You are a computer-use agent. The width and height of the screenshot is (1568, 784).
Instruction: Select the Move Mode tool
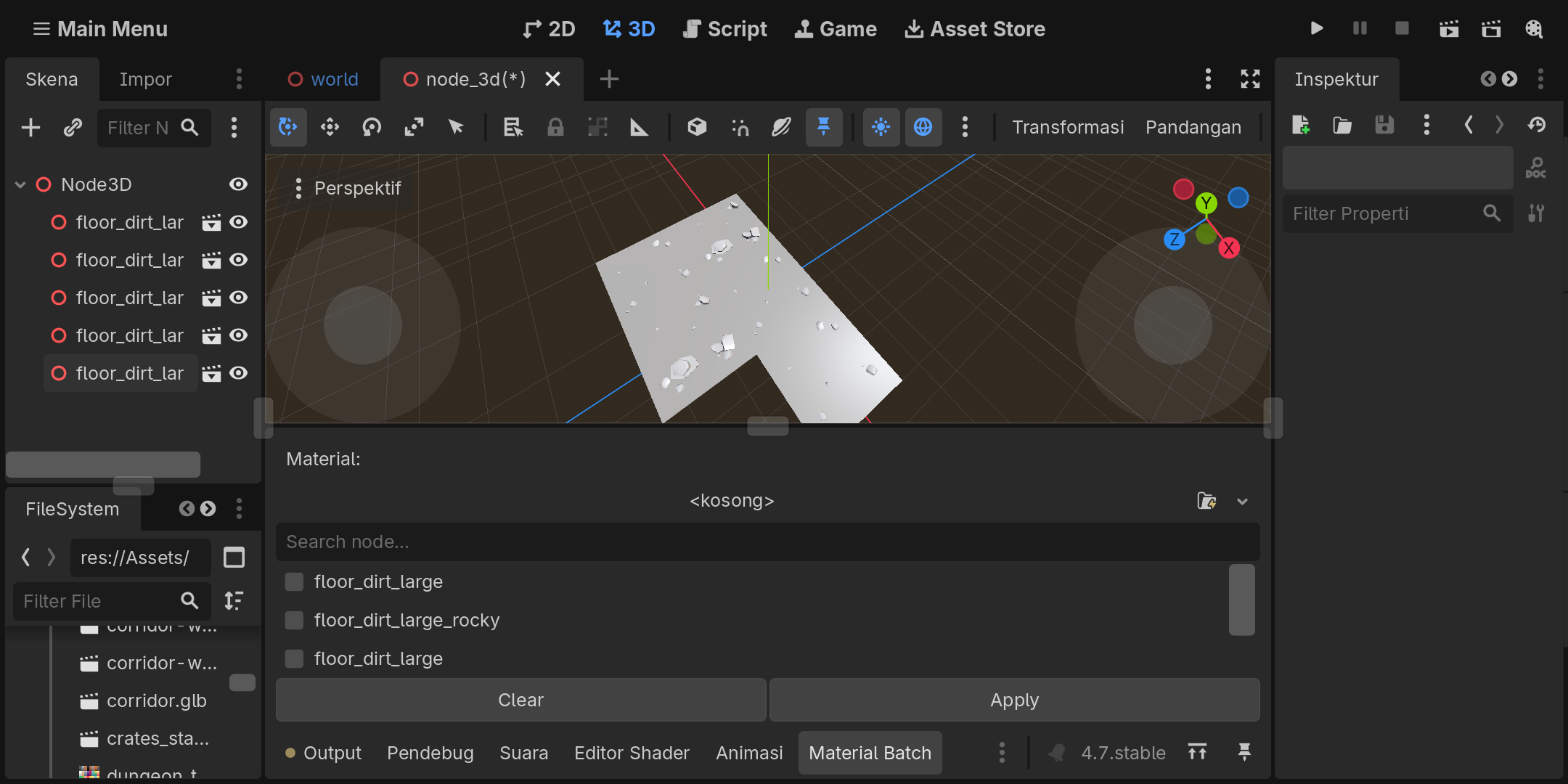point(330,127)
